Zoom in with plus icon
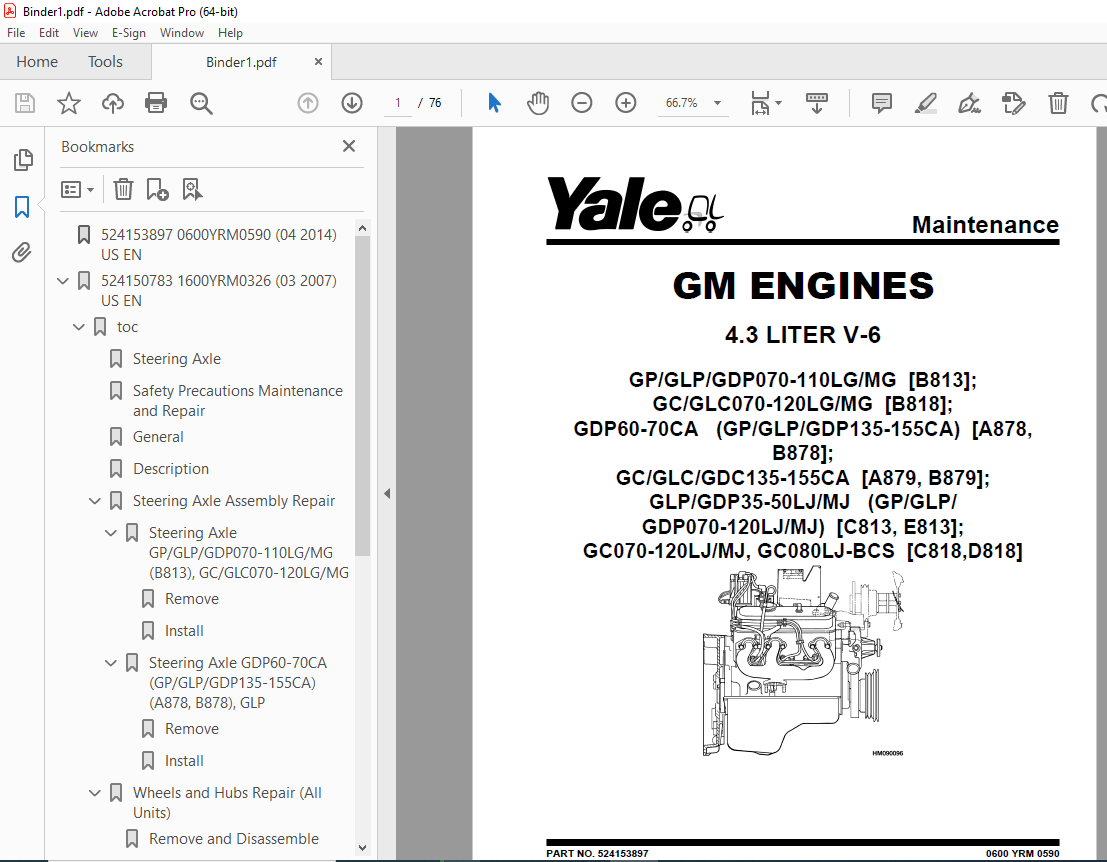The width and height of the screenshot is (1107, 862). [x=626, y=103]
